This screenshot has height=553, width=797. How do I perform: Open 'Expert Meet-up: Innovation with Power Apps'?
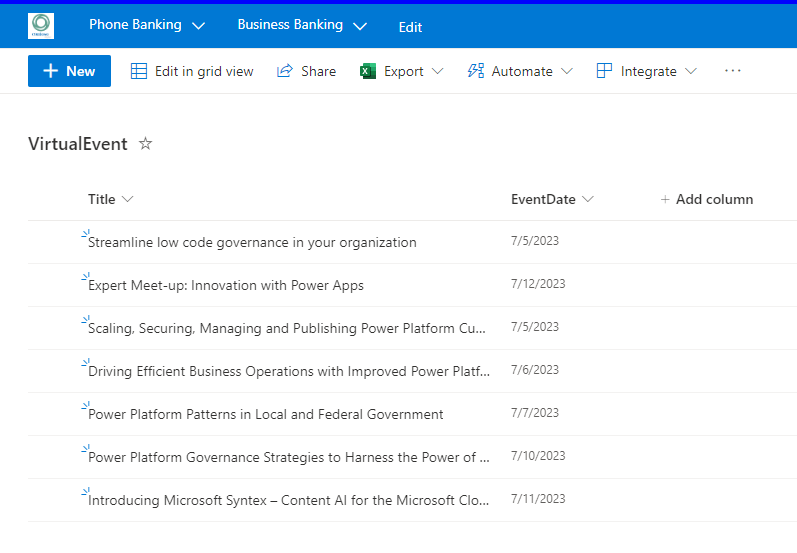pyautogui.click(x=226, y=285)
